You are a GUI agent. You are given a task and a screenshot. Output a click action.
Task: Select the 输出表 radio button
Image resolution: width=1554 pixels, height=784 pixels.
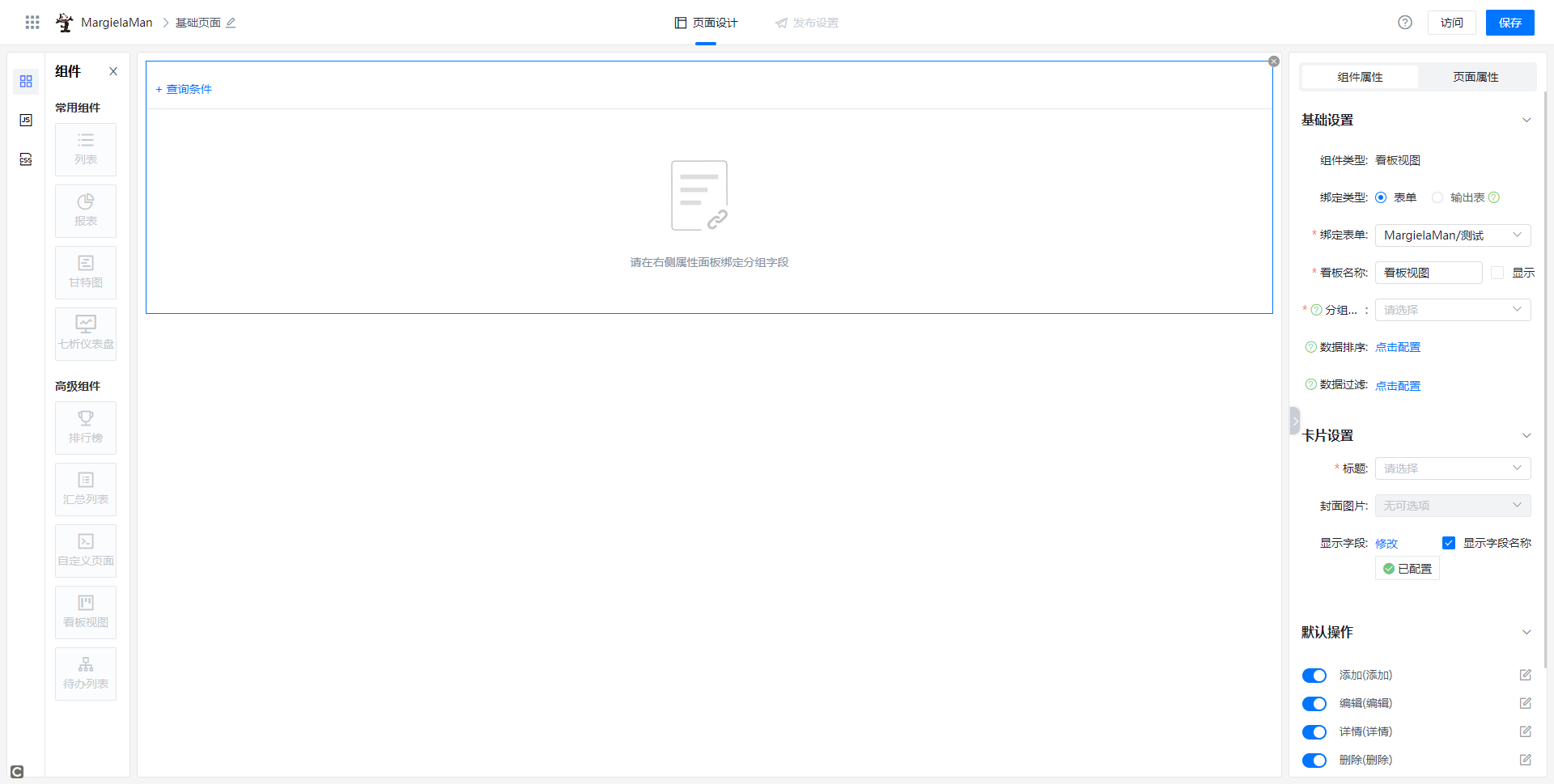(1437, 197)
